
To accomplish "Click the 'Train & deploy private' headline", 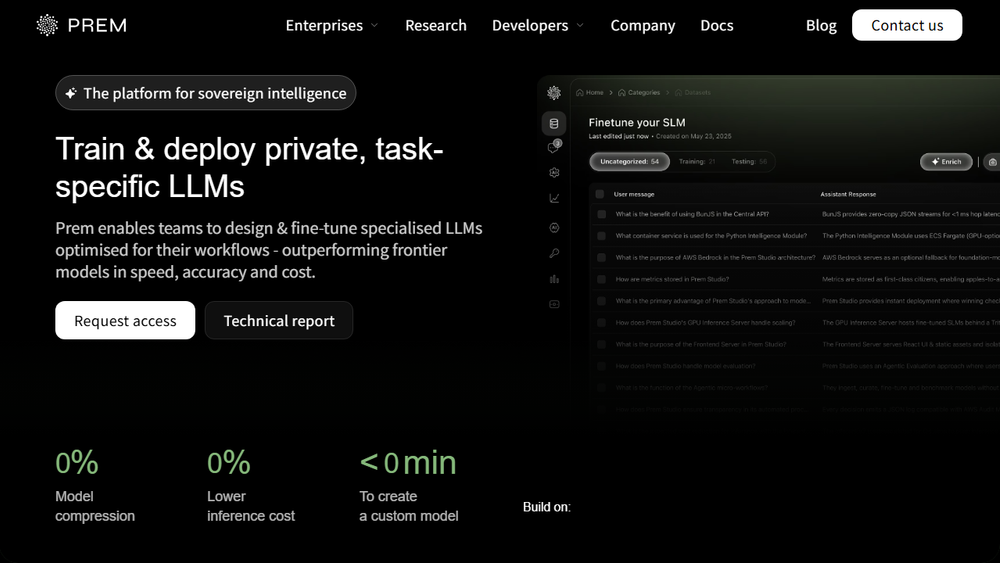I will 249,168.
